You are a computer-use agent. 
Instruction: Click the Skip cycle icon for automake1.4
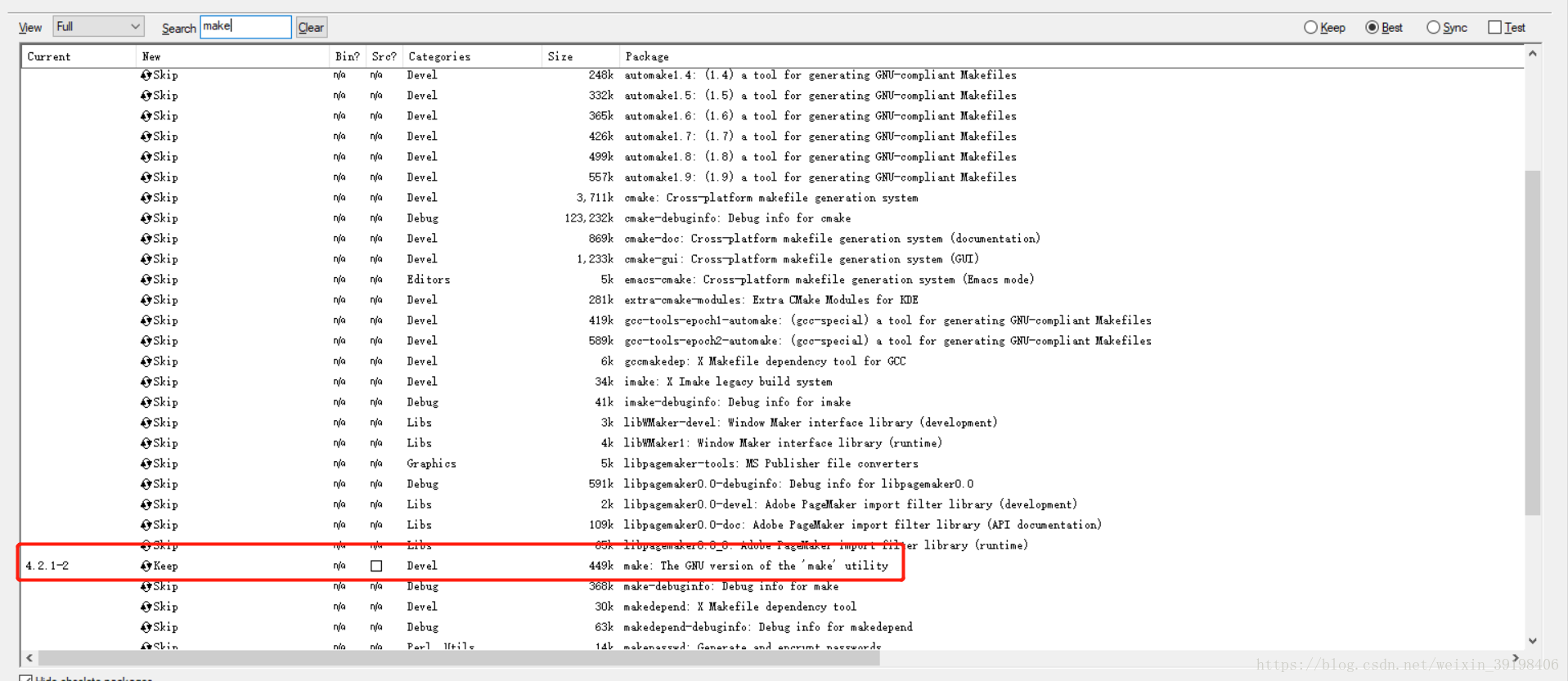tap(146, 75)
